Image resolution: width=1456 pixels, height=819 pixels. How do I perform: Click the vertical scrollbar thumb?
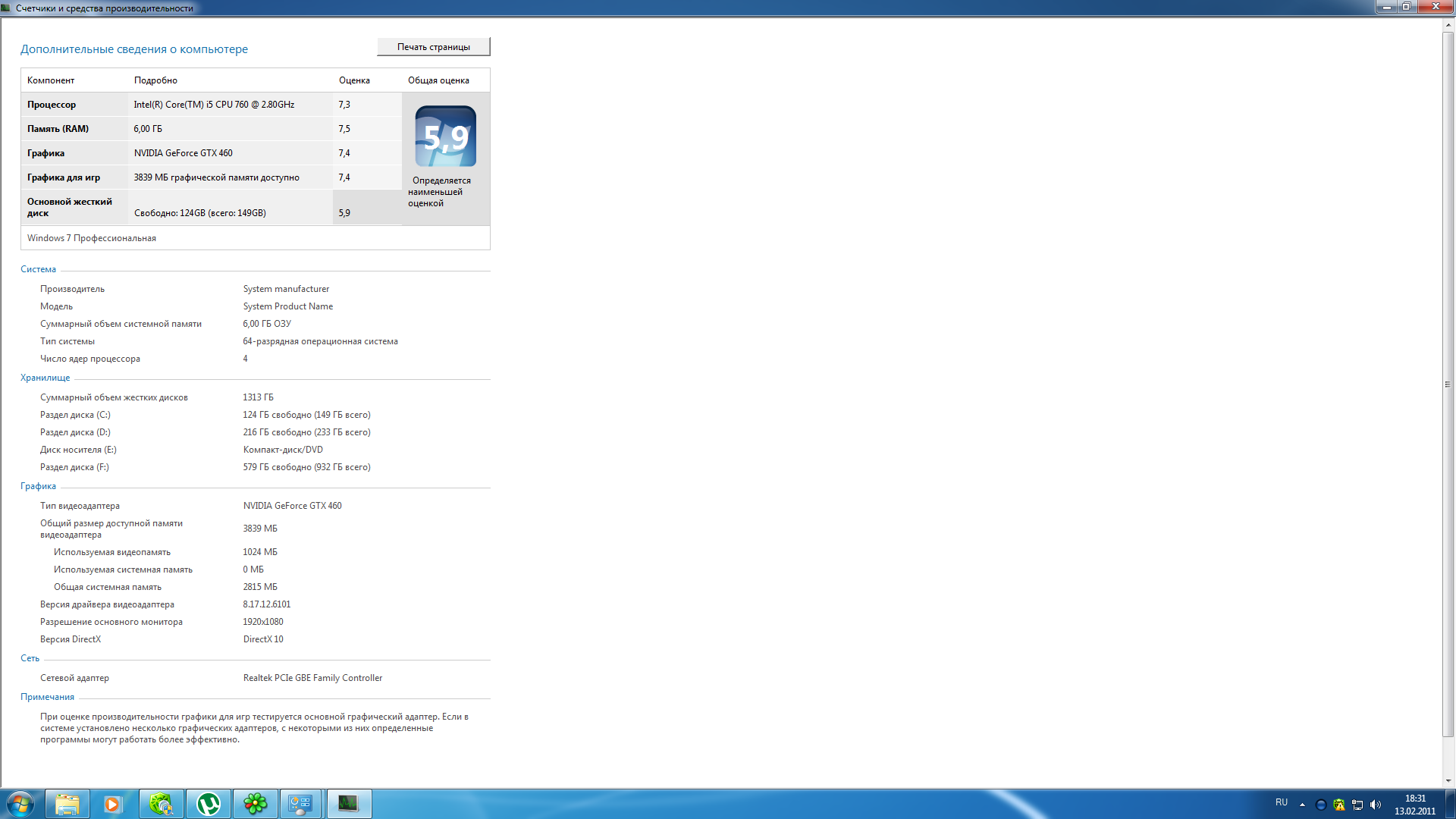coord(1448,384)
